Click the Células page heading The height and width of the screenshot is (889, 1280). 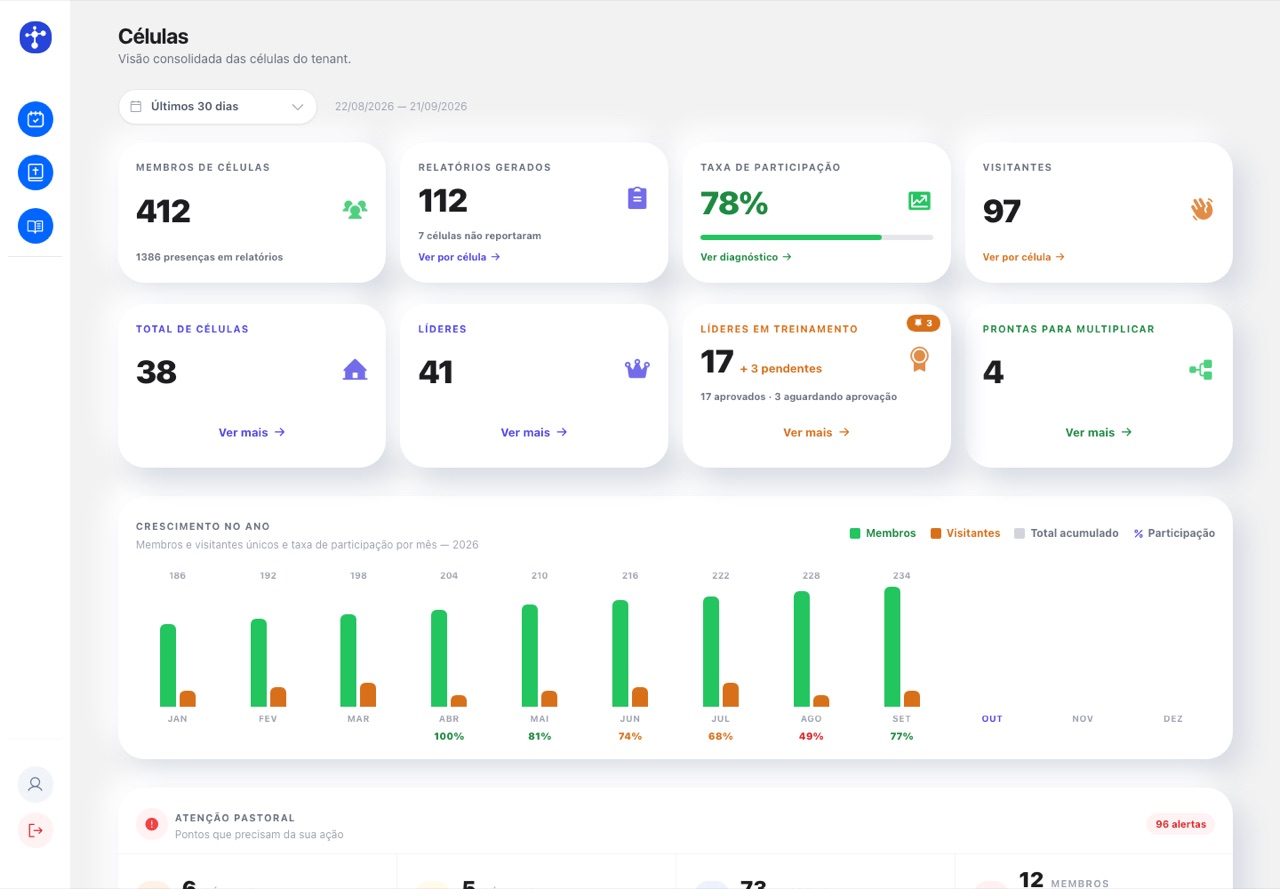[x=153, y=37]
